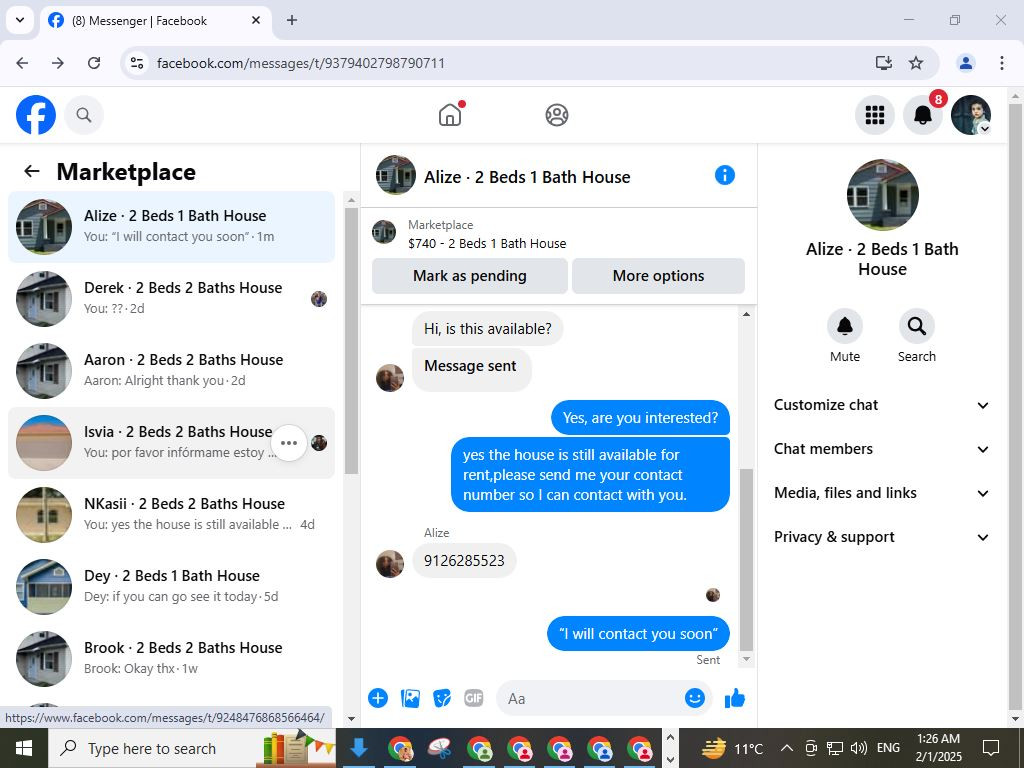Select the Messenger | Facebook tab
Viewport: 1024px width, 768px height.
155,20
